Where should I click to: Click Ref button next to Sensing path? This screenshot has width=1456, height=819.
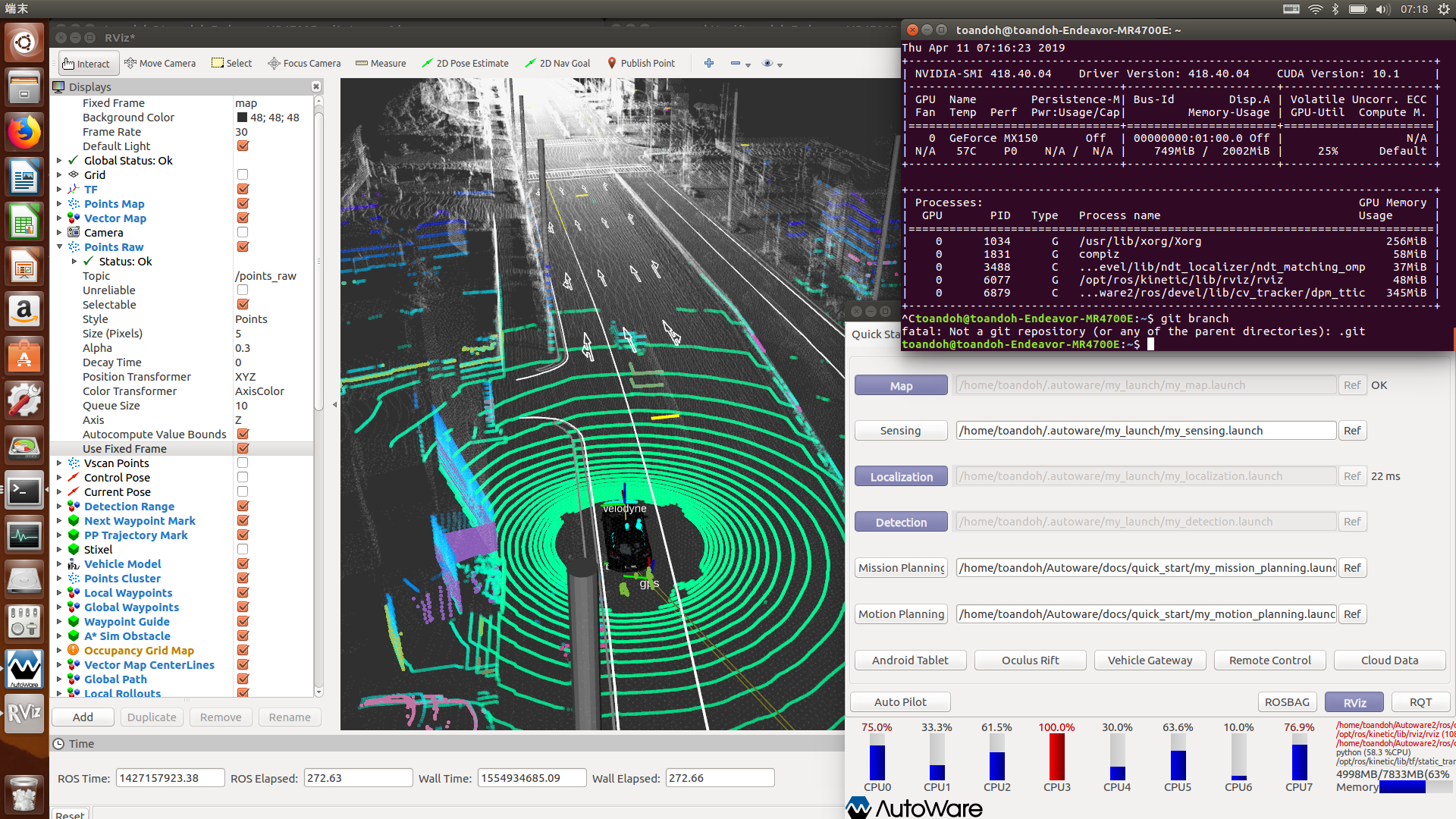click(1352, 431)
